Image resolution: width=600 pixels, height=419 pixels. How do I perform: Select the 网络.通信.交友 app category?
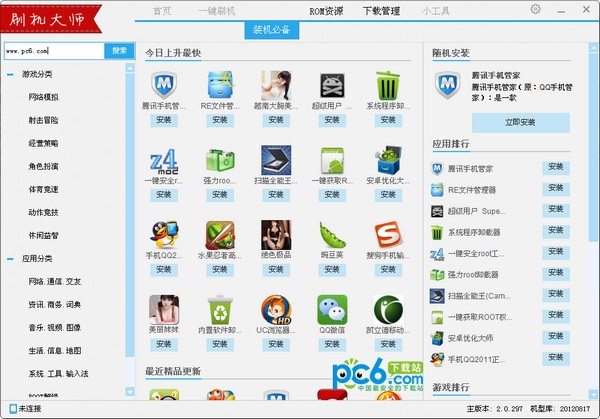point(55,282)
